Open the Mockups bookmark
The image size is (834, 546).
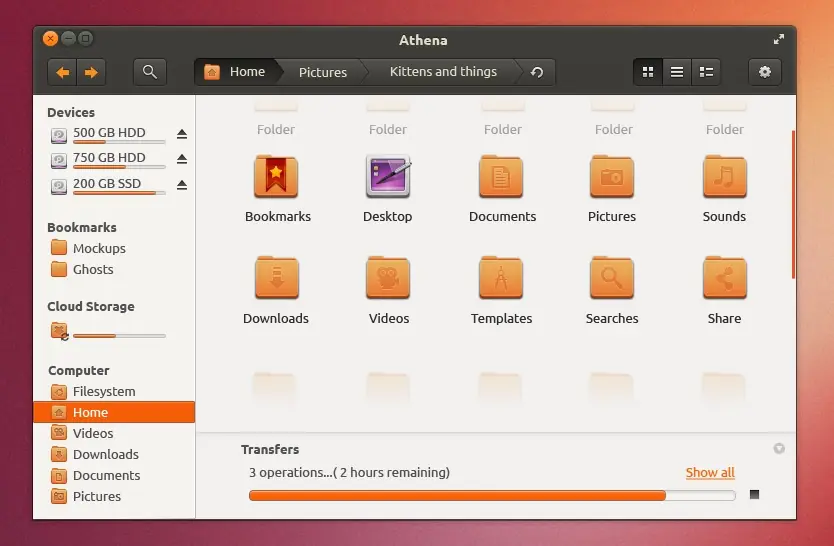[x=88, y=248]
